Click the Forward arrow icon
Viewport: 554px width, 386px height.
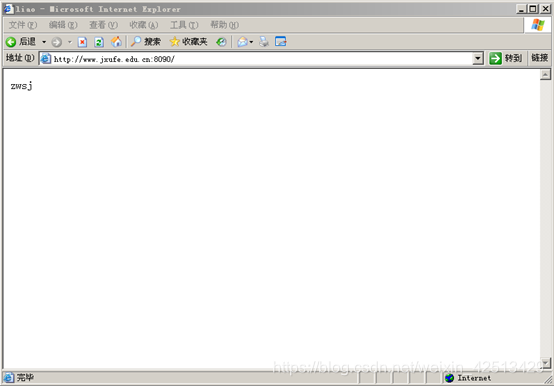pyautogui.click(x=57, y=42)
